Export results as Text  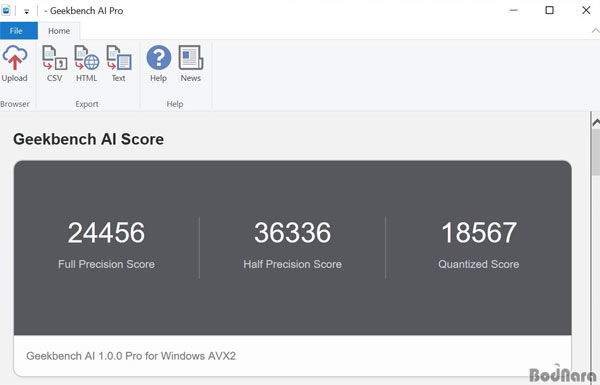click(x=119, y=64)
